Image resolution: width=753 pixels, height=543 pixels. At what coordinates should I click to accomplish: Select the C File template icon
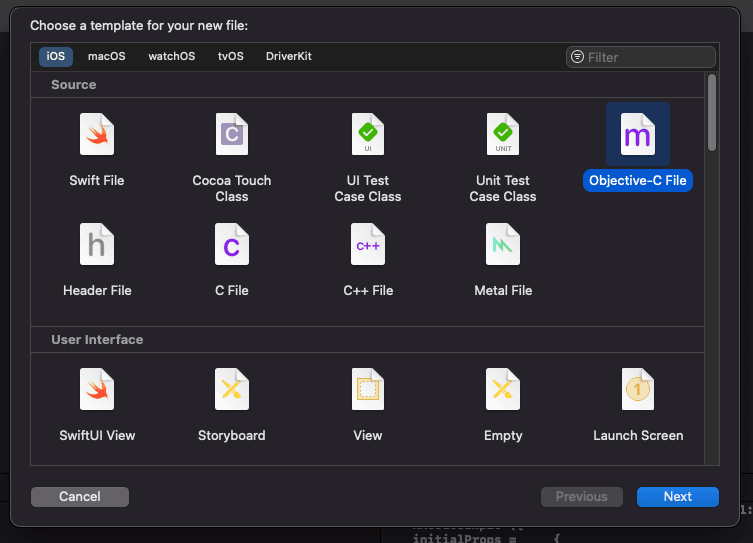(231, 244)
